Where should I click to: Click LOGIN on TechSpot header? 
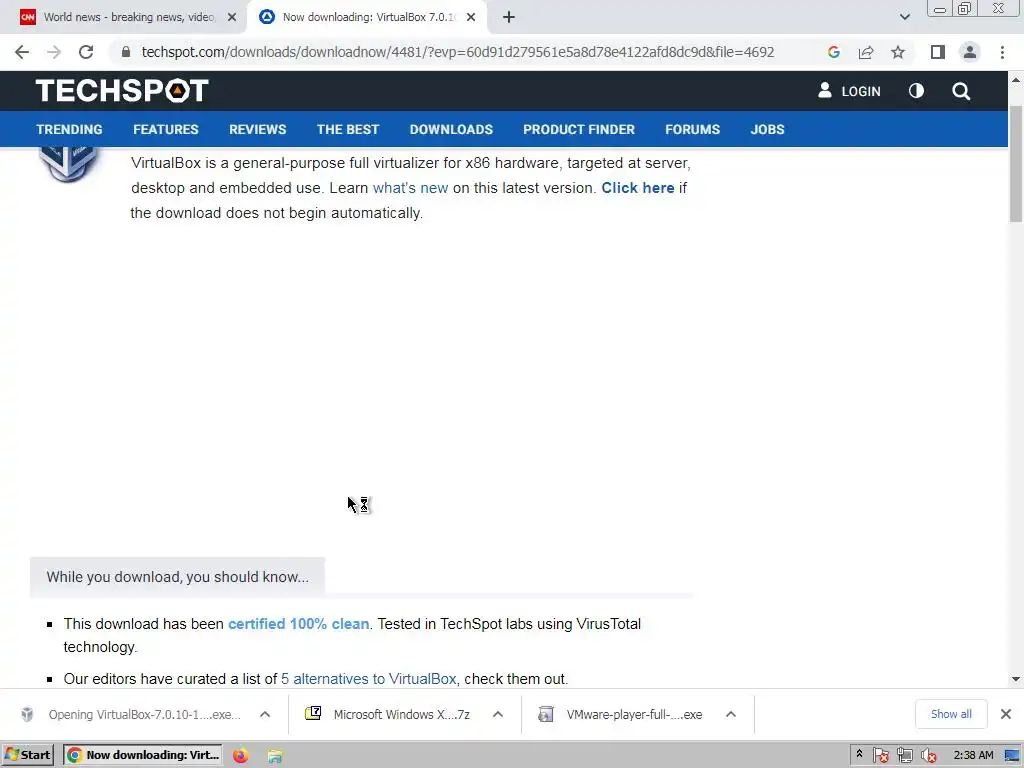click(849, 91)
